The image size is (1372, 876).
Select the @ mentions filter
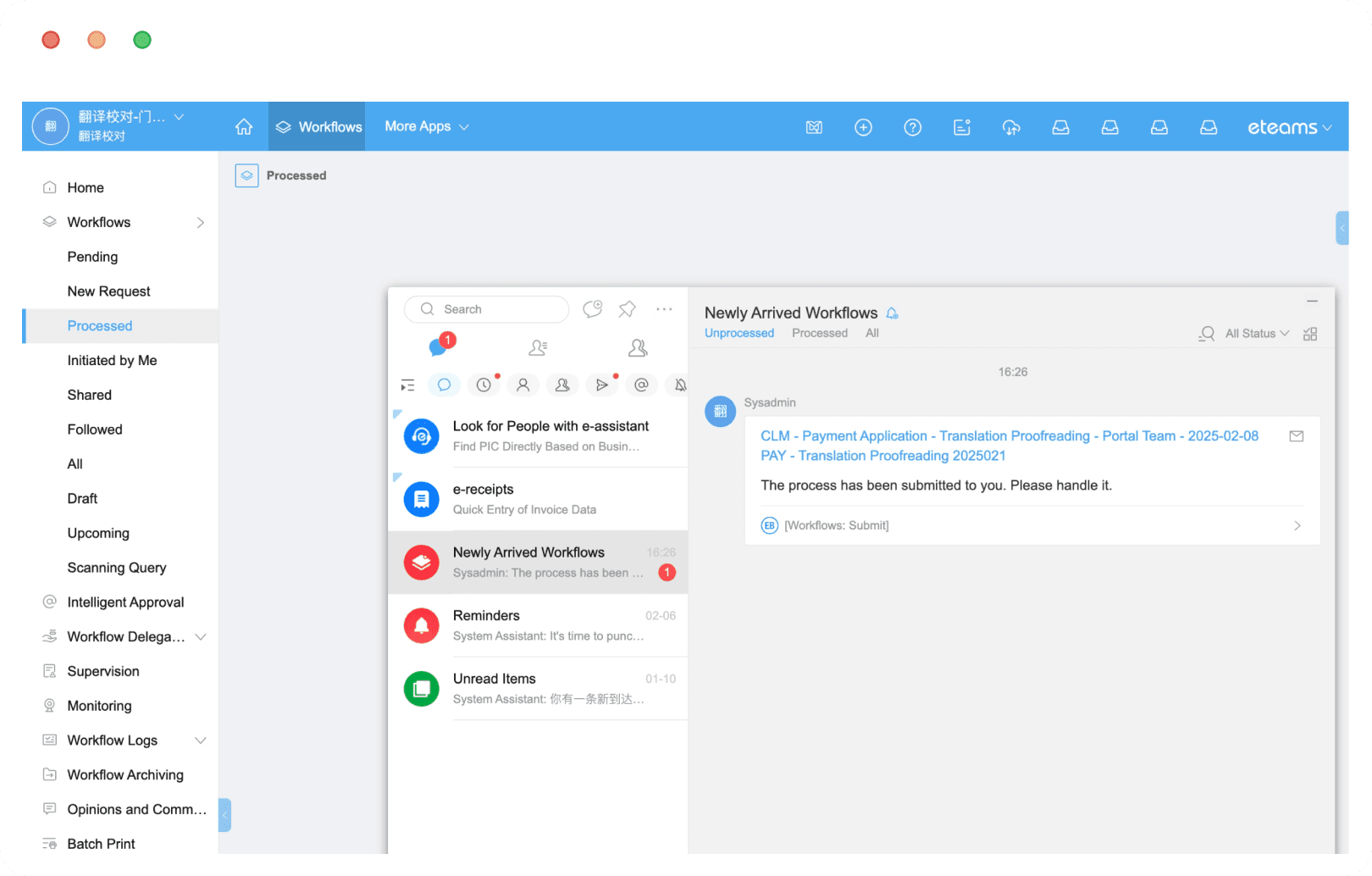(x=641, y=385)
